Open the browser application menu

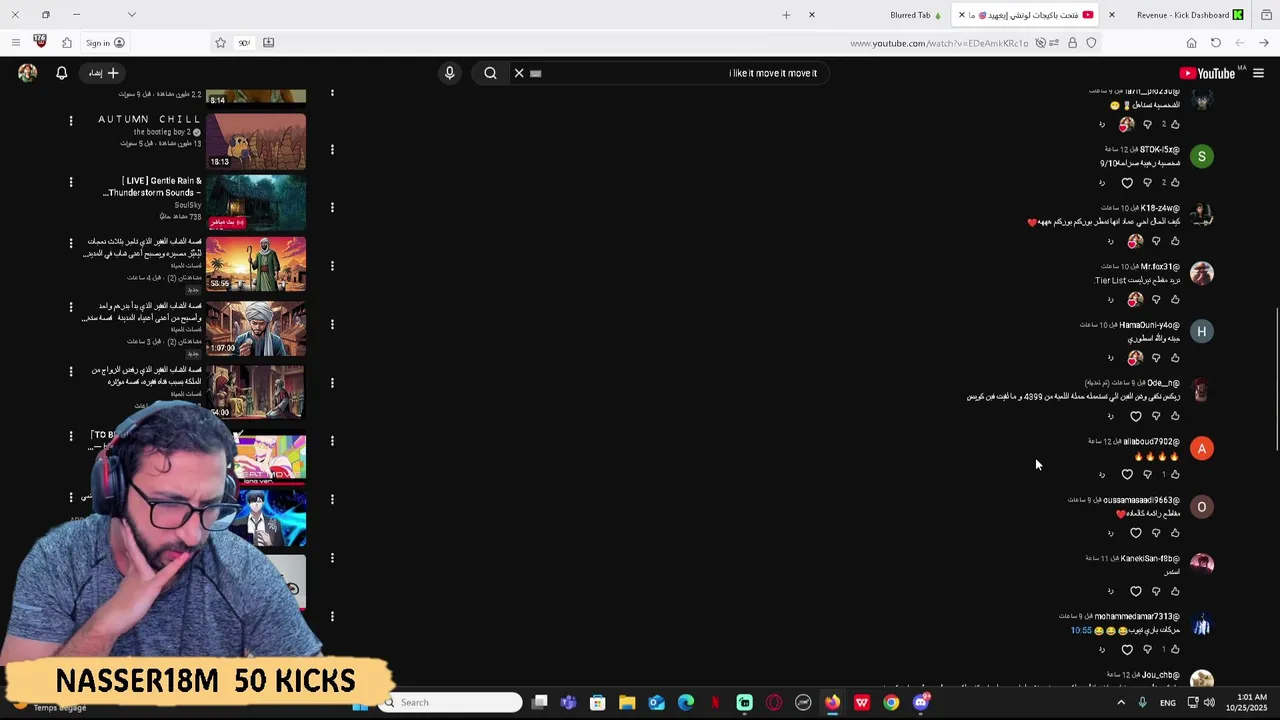pyautogui.click(x=15, y=43)
